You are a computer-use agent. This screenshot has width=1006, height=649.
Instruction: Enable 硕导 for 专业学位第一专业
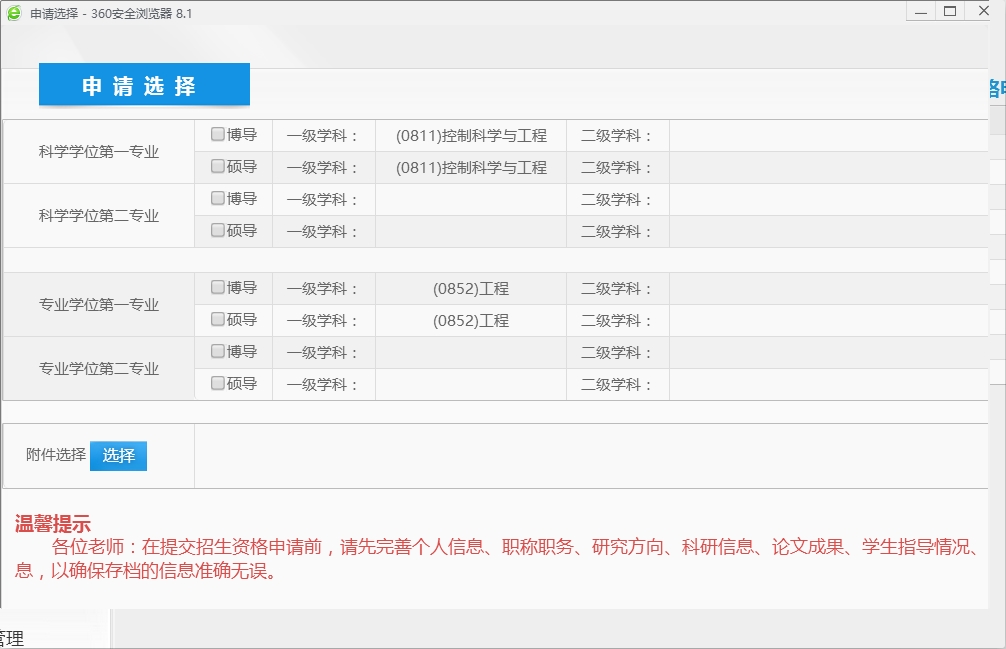217,319
